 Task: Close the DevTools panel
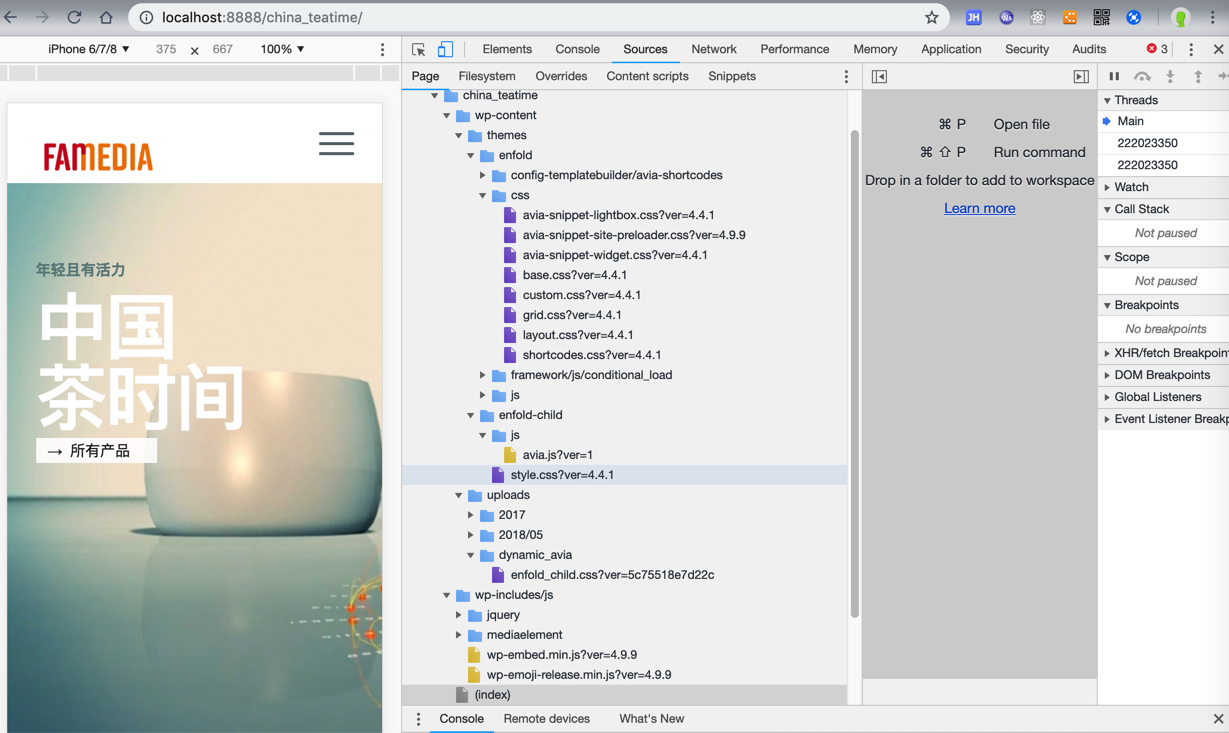(1218, 49)
